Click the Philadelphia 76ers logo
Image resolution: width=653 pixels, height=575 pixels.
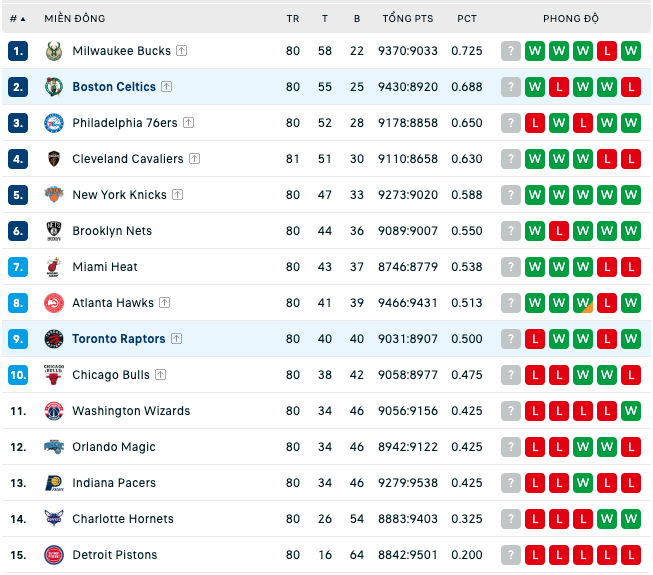(x=54, y=123)
